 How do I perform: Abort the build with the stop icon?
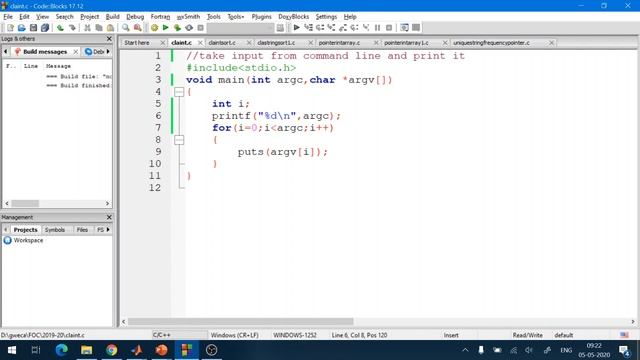click(x=200, y=28)
